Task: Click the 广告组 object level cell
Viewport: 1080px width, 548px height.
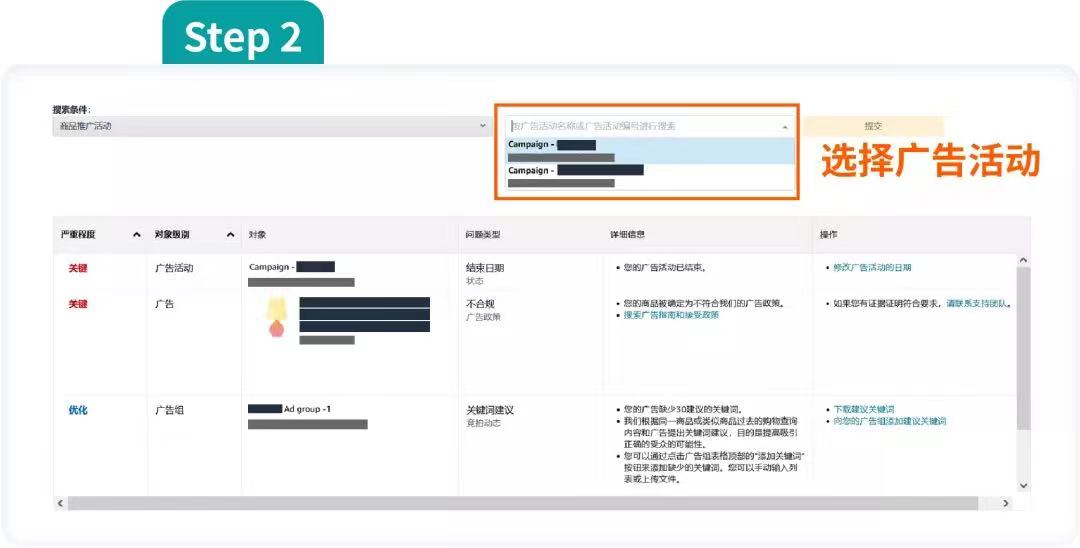Action: [x=169, y=410]
